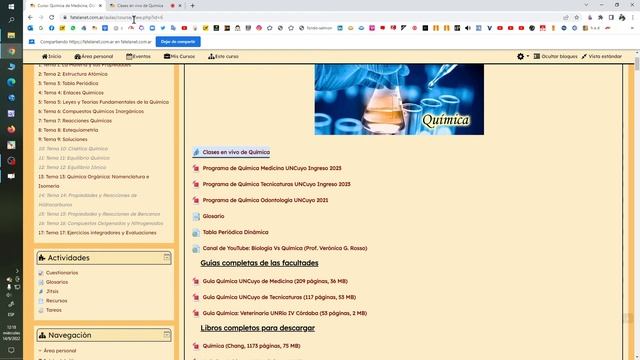Select Tema 13: Química Orgánica Nomenclatura

pyautogui.click(x=93, y=181)
